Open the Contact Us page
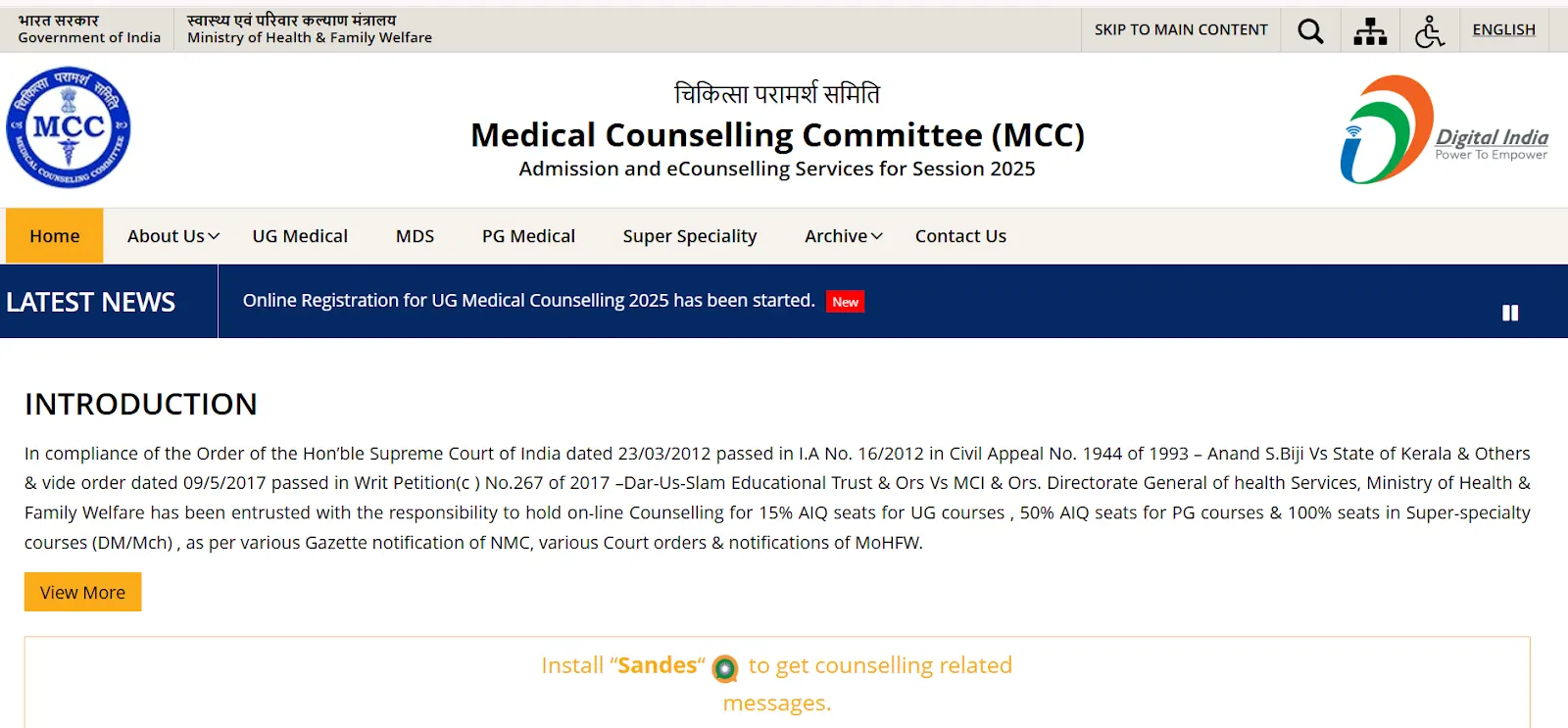This screenshot has height=728, width=1568. point(959,235)
